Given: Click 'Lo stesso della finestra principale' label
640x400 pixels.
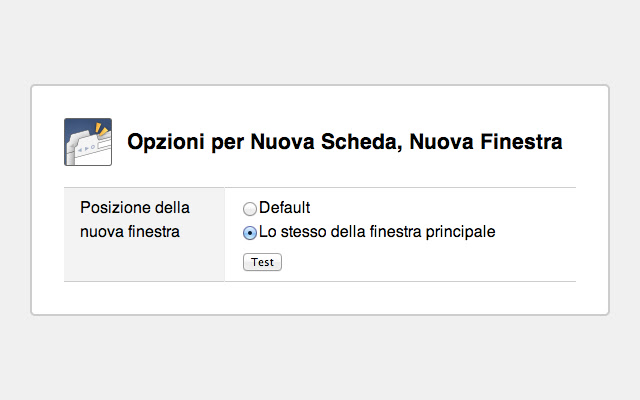Looking at the screenshot, I should [x=377, y=232].
